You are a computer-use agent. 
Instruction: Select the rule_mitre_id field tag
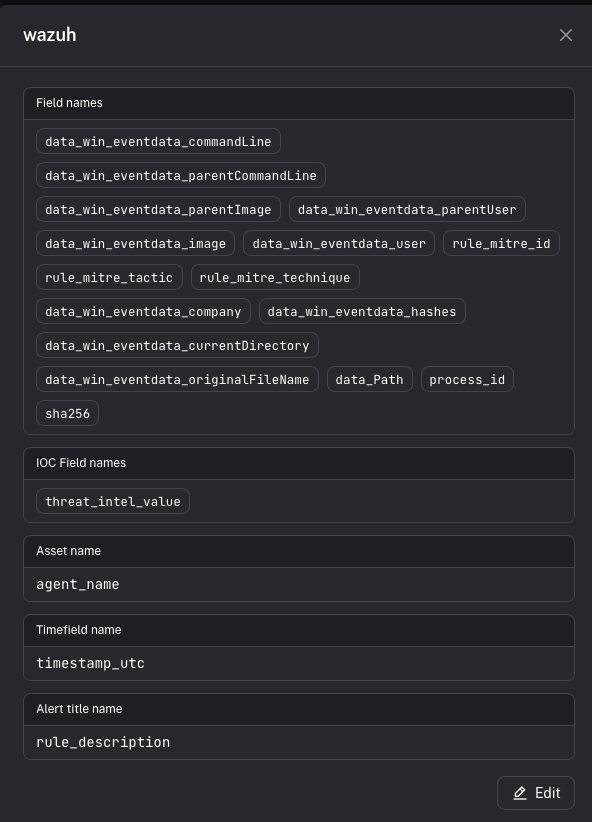[501, 243]
